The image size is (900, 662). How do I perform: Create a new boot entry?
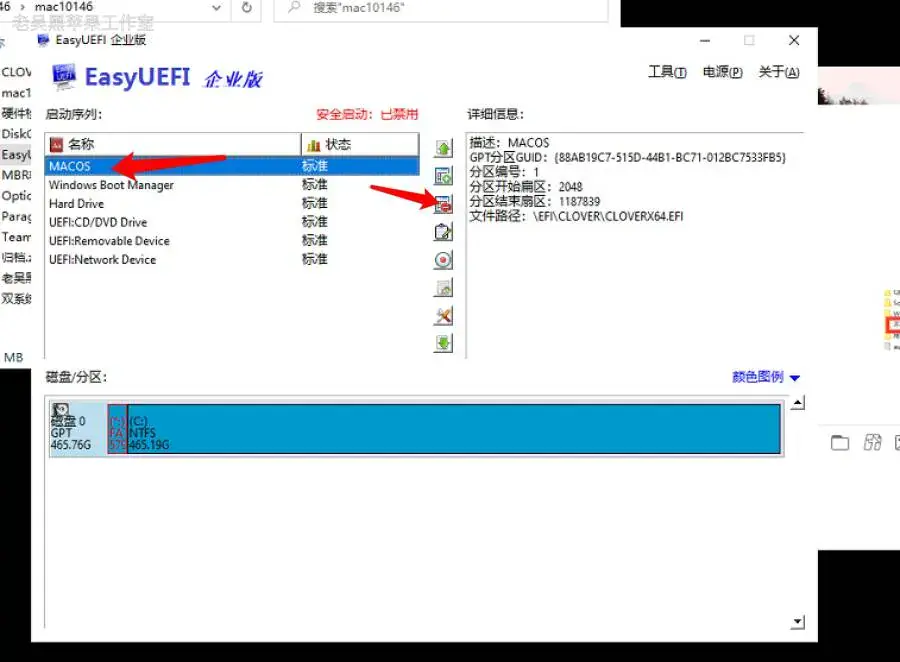tap(443, 176)
